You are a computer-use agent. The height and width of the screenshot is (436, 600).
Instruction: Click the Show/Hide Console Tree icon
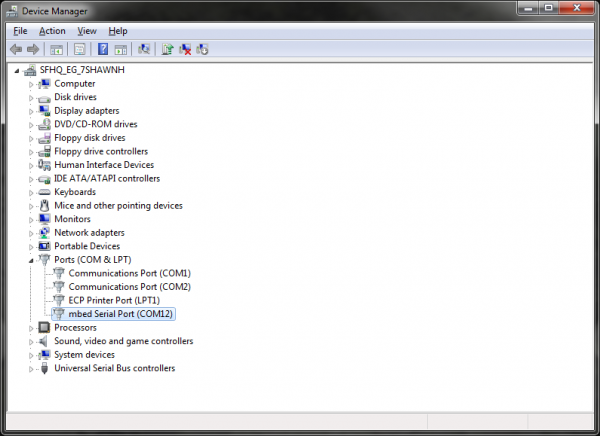[x=56, y=49]
